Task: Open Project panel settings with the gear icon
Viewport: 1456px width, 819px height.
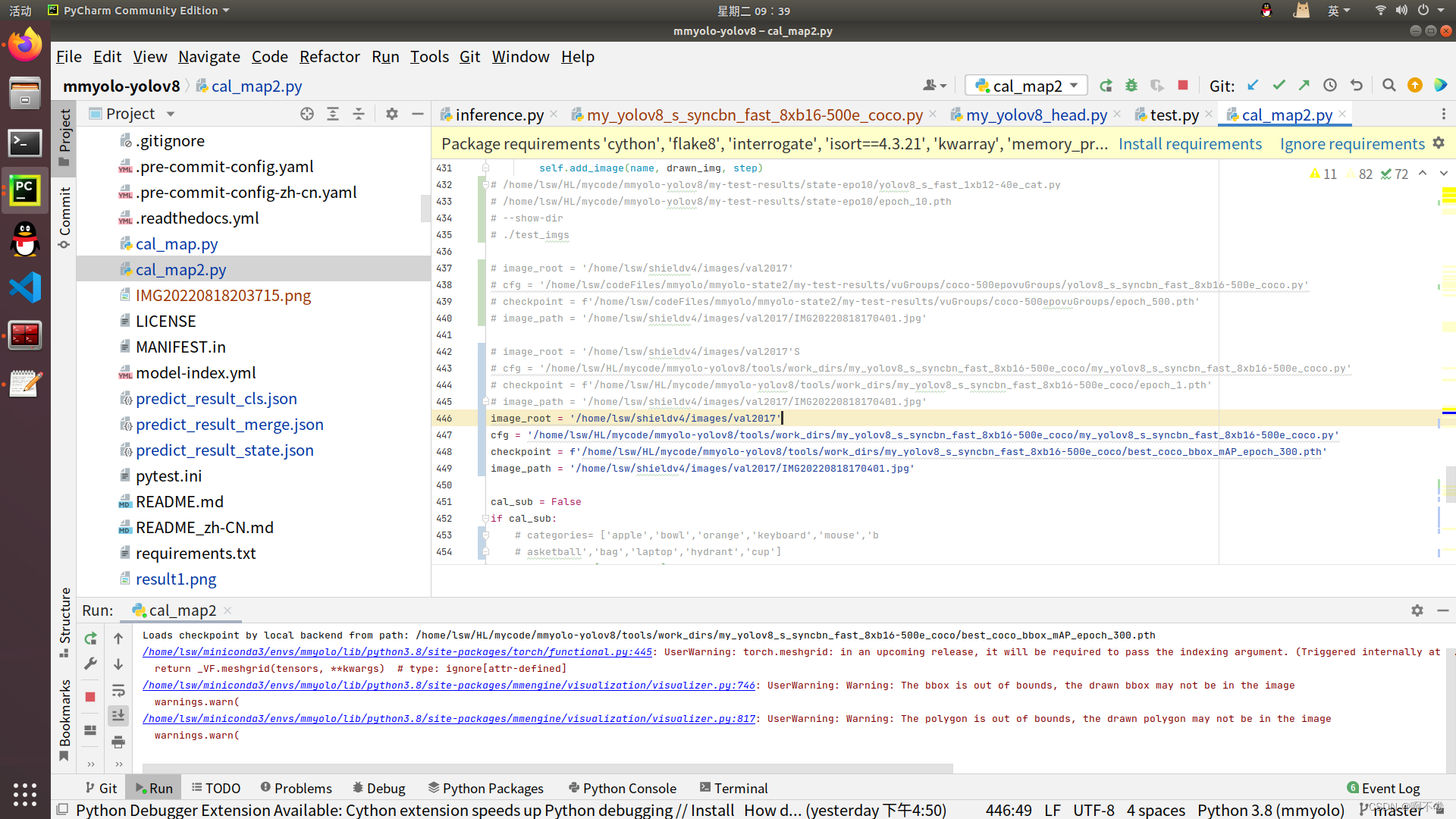Action: pos(392,114)
